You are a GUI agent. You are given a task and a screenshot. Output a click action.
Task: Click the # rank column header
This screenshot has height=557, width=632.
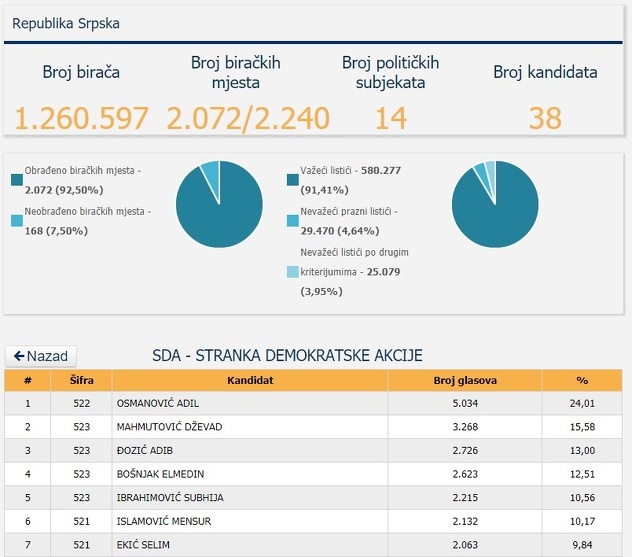28,381
